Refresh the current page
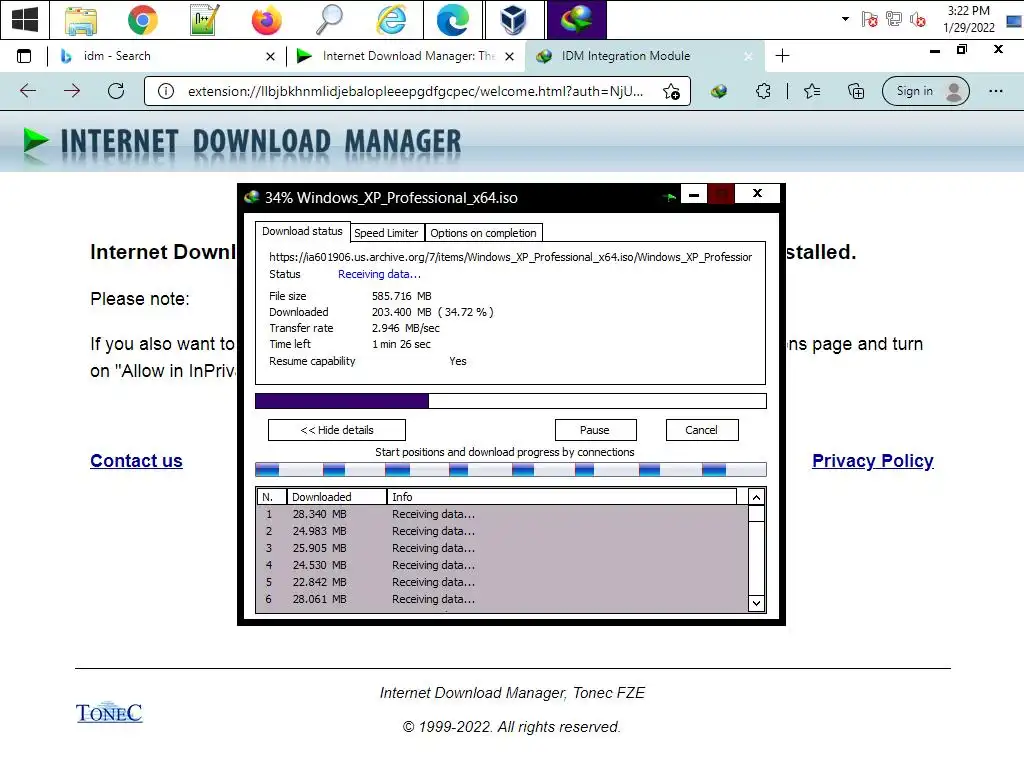Viewport: 1024px width, 768px height. click(116, 91)
